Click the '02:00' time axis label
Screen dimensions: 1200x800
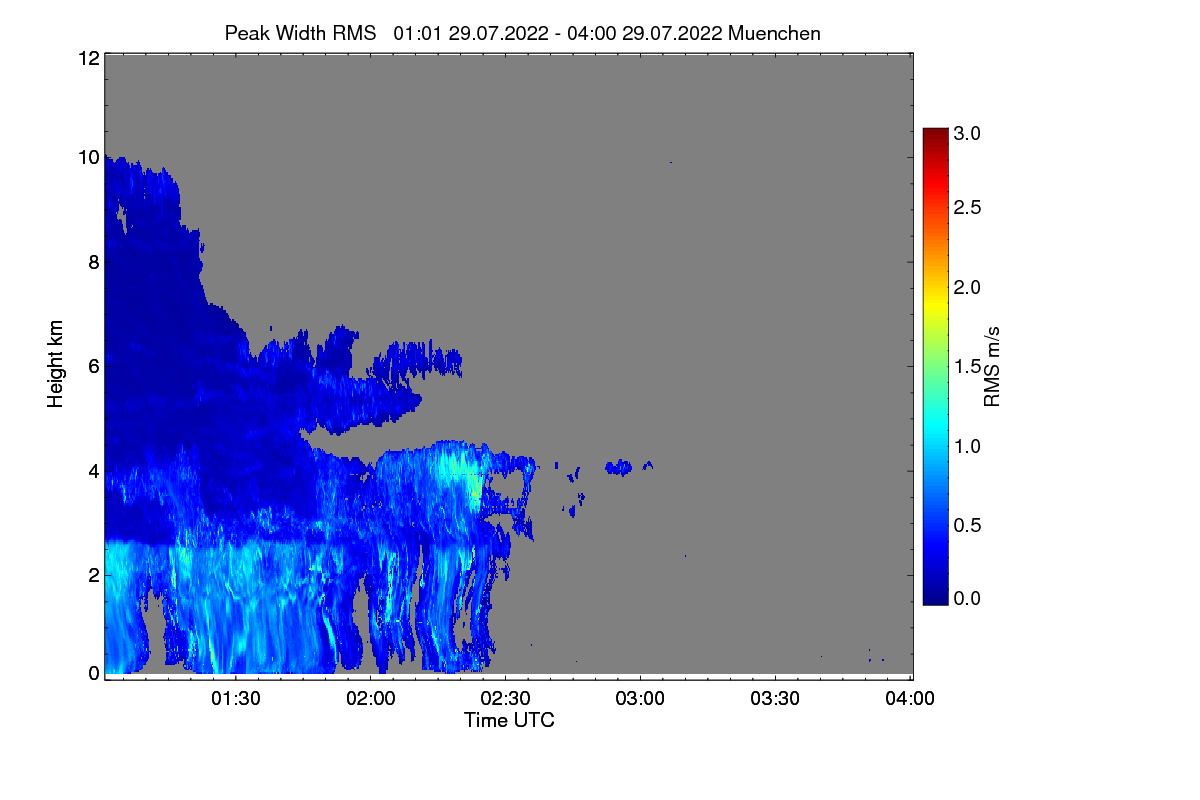point(370,699)
